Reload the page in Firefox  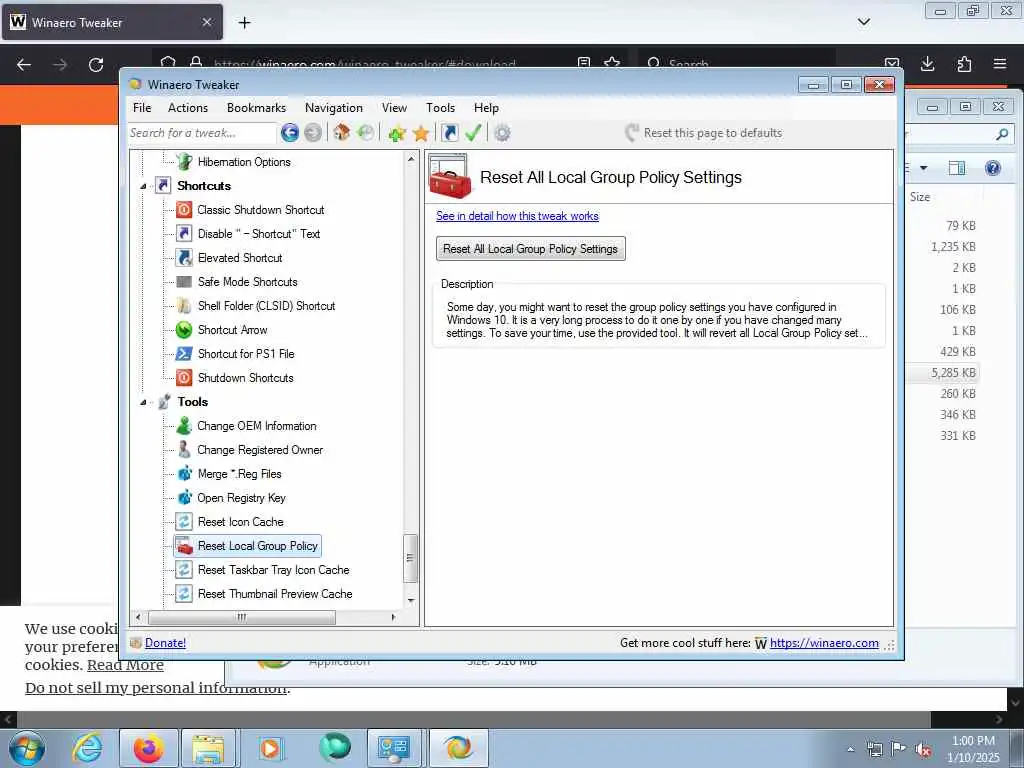point(96,65)
